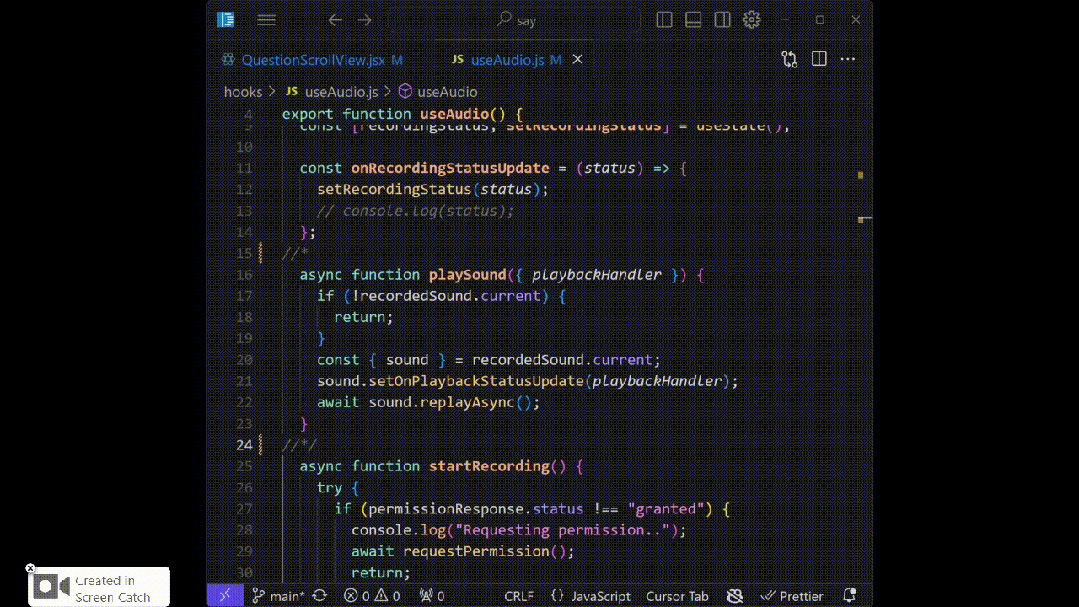Change CRLF line ending setting
1079x607 pixels.
(x=519, y=596)
